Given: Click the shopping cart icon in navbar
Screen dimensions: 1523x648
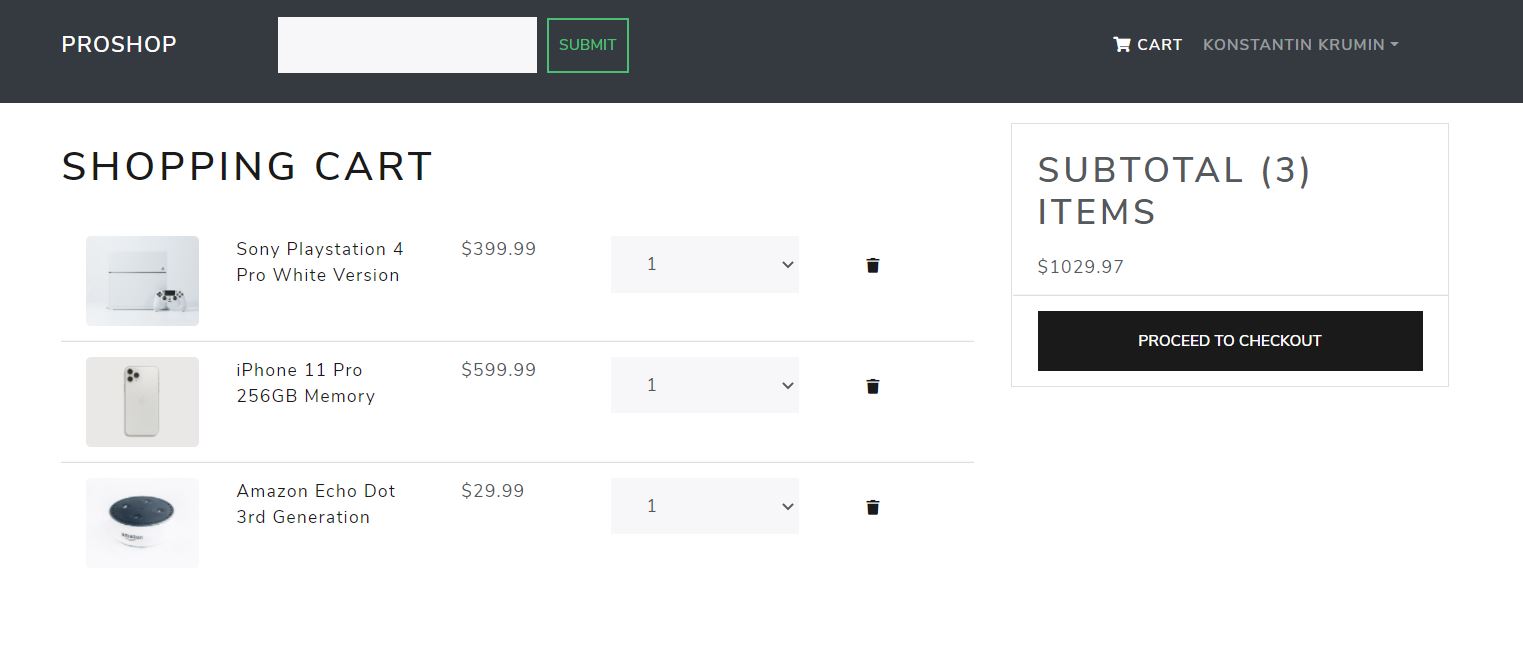Looking at the screenshot, I should point(1122,44).
